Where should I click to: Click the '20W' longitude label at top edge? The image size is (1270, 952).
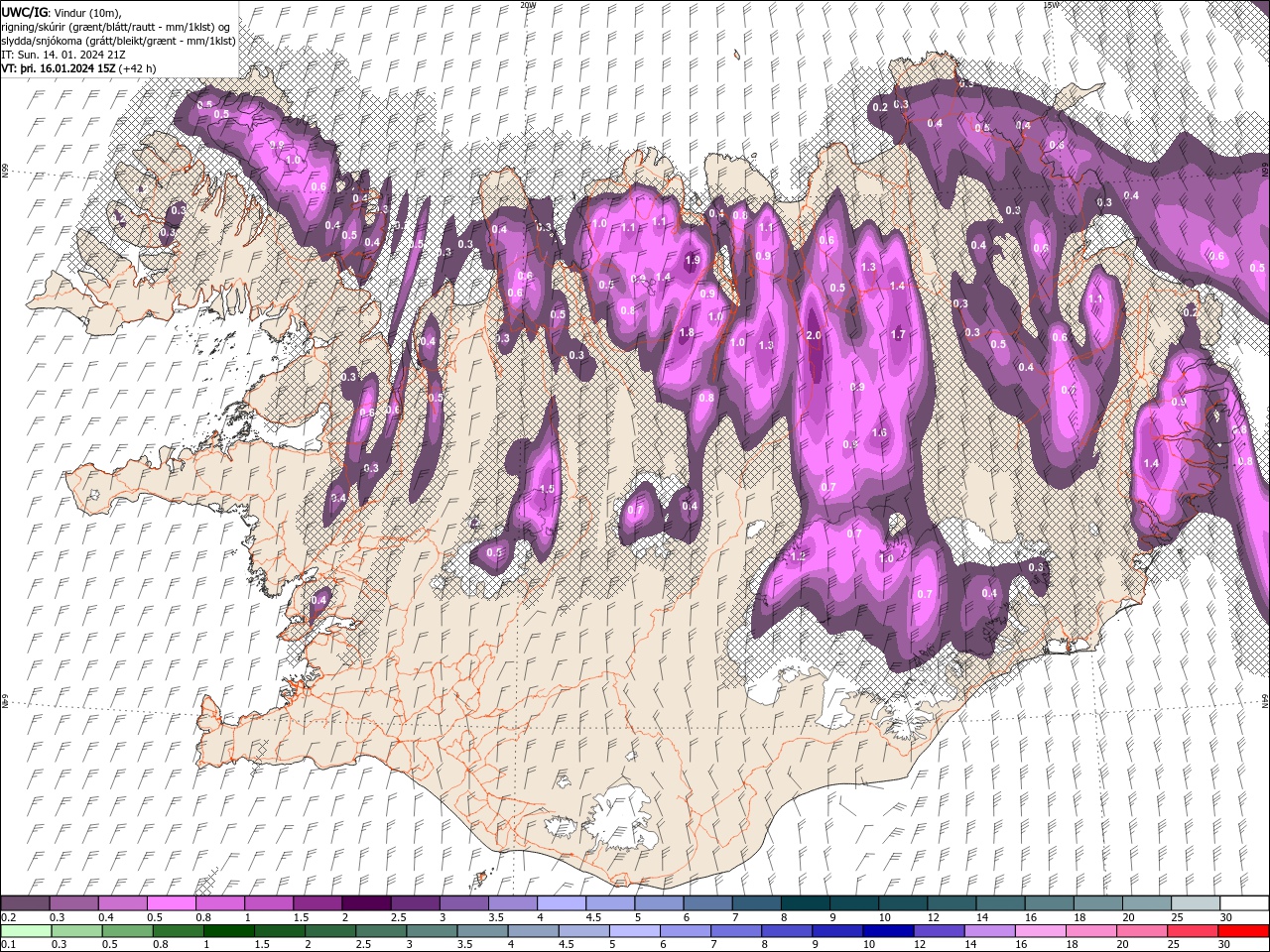click(x=528, y=5)
